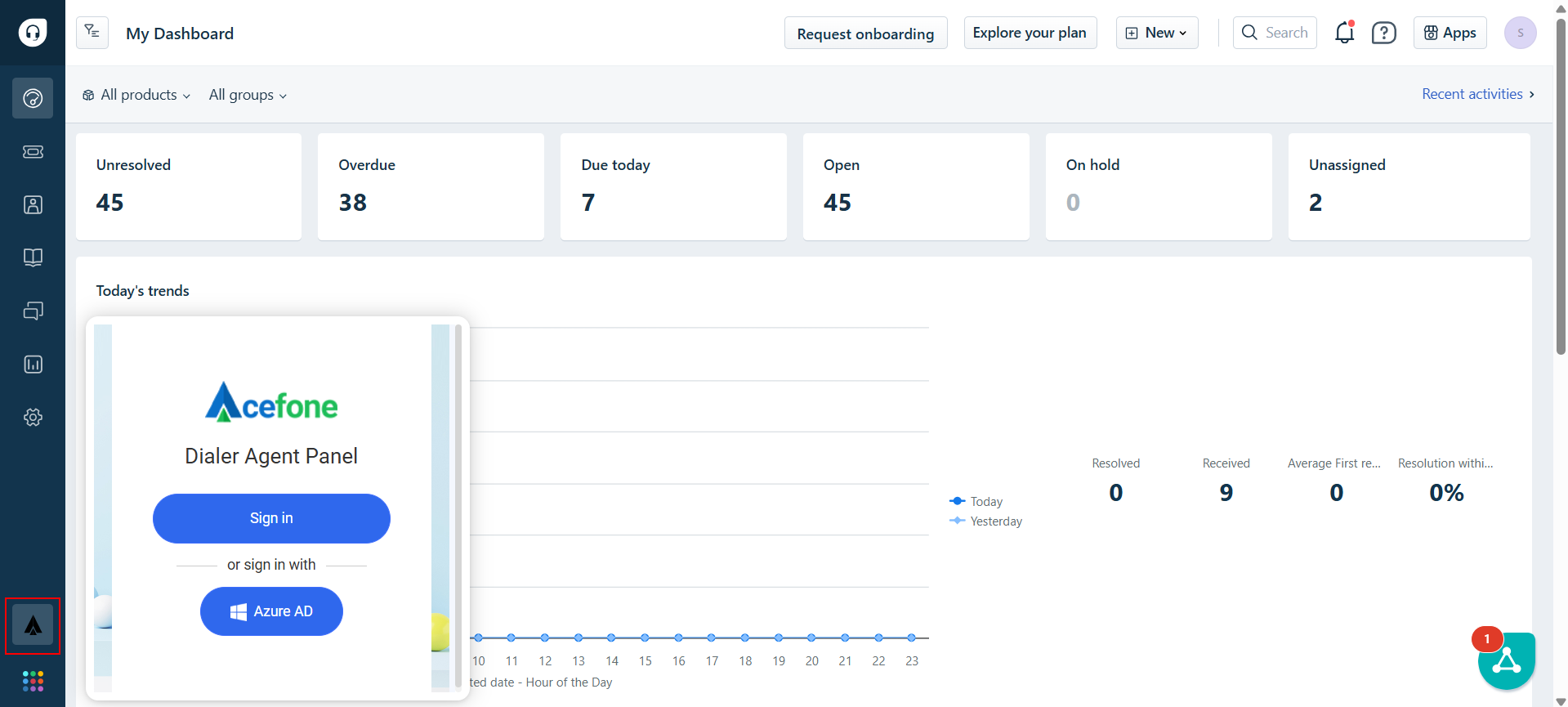Open Recent activities link
This screenshot has width=1568, height=707.
[1478, 94]
